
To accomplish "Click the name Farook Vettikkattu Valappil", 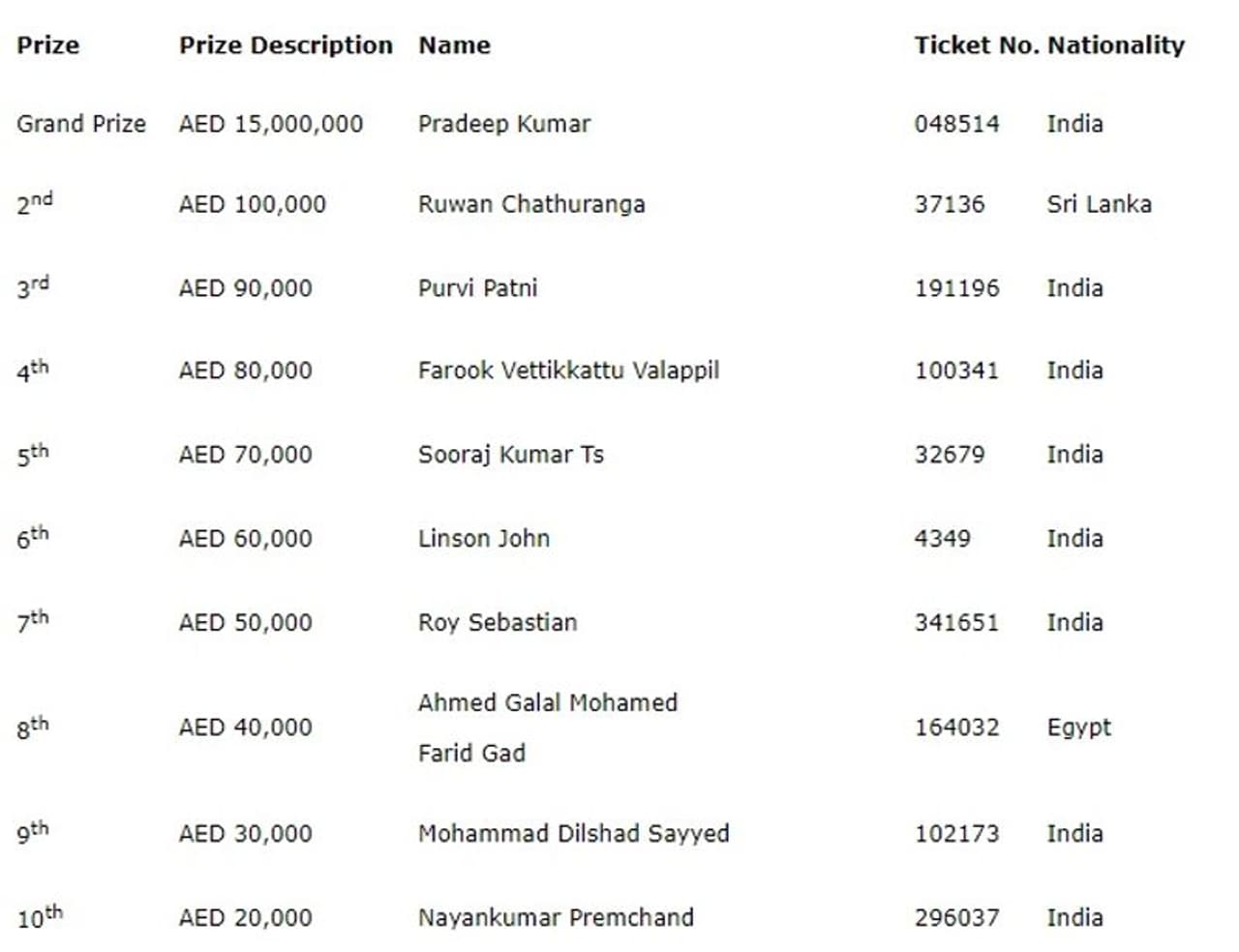I will [568, 371].
